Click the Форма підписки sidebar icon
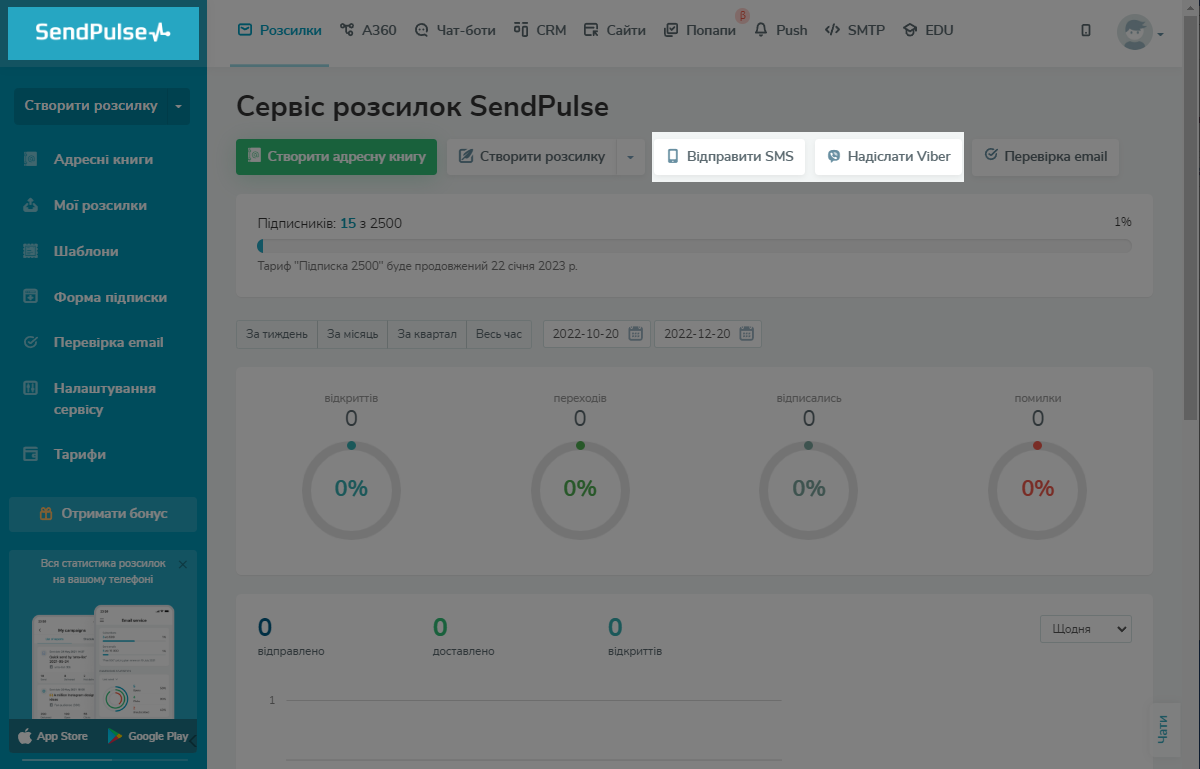Screen dimensions: 1200x769 click(x=31, y=297)
